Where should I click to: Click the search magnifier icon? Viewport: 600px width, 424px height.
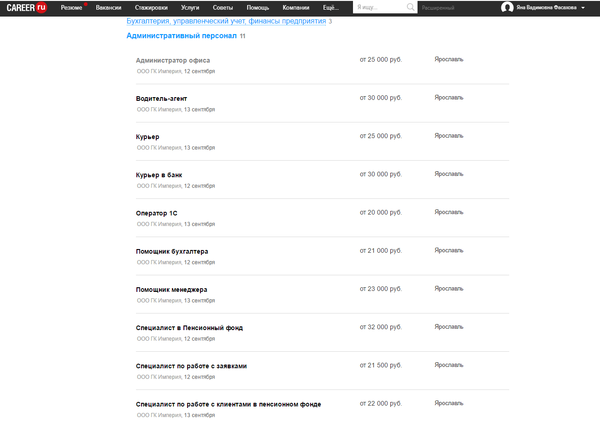411,7
